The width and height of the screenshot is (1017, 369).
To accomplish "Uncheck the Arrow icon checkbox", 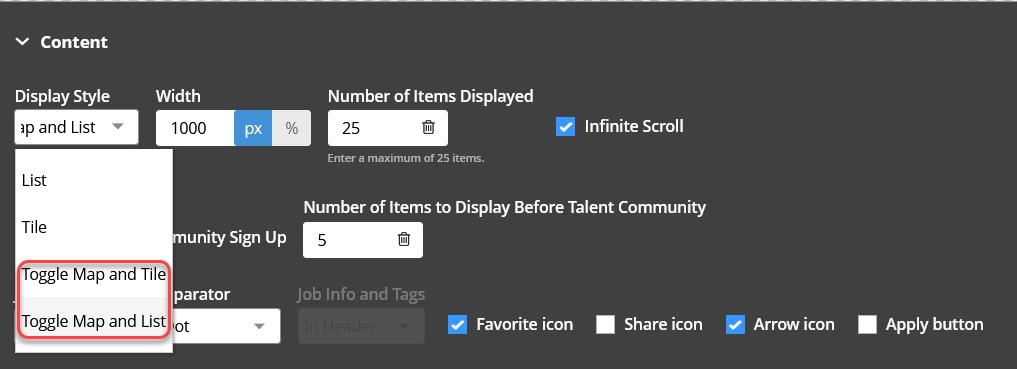I will [x=735, y=324].
